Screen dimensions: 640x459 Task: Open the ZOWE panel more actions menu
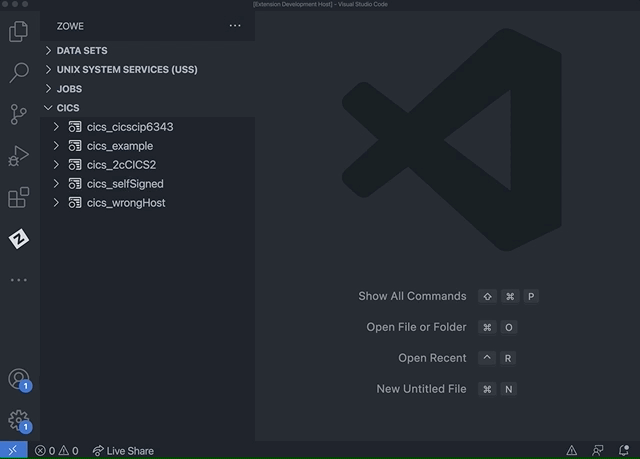pos(235,26)
